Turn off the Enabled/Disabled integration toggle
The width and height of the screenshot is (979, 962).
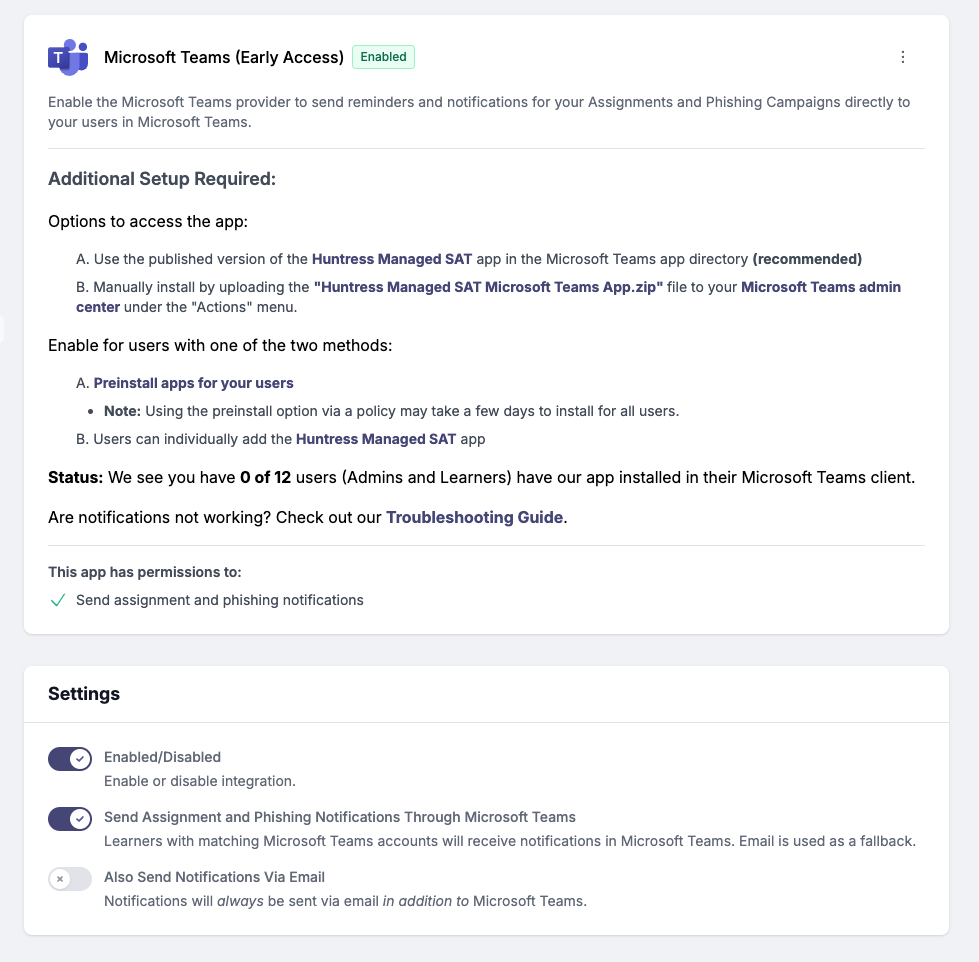click(x=70, y=759)
